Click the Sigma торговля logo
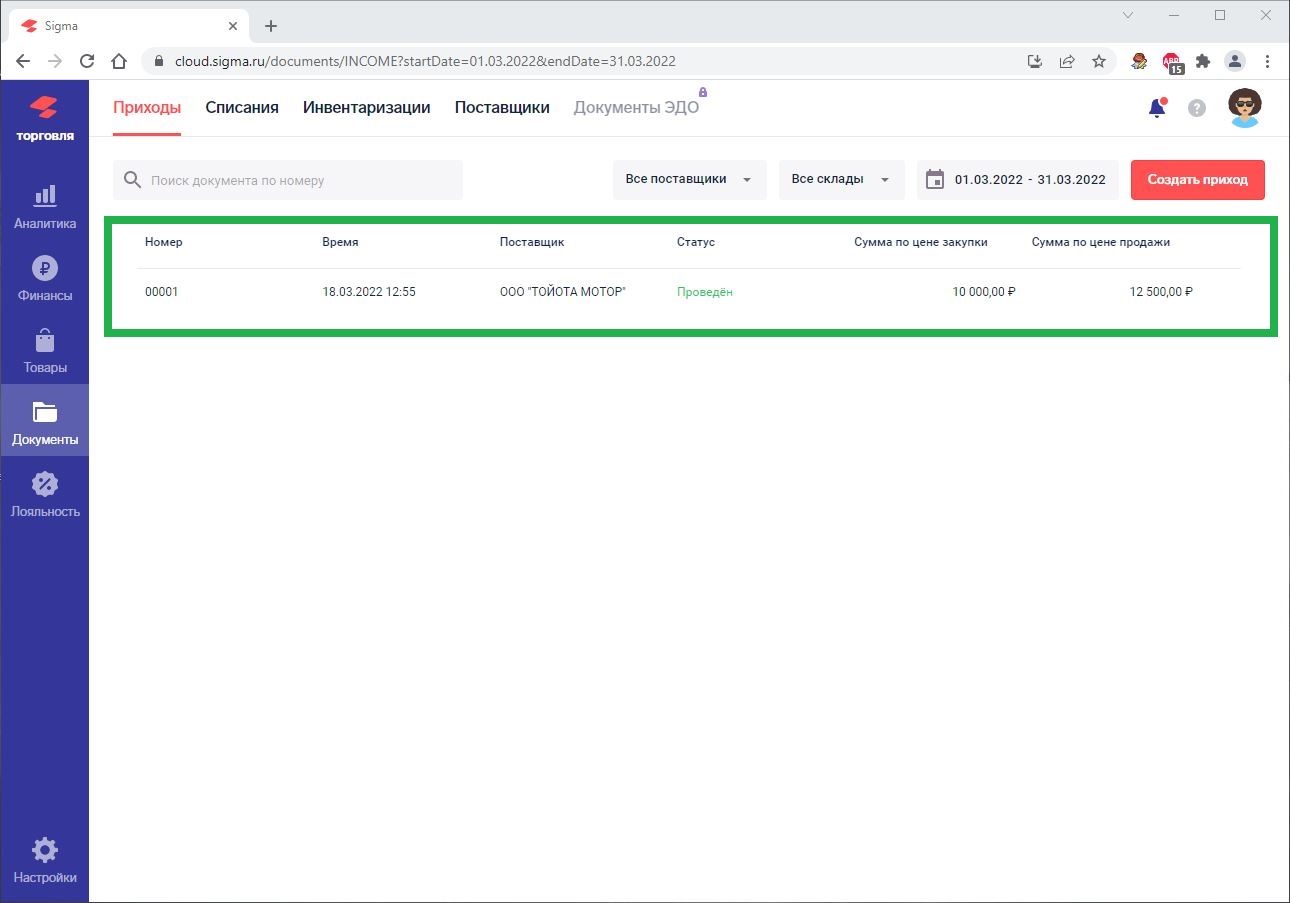This screenshot has height=903, width=1290. click(x=44, y=117)
